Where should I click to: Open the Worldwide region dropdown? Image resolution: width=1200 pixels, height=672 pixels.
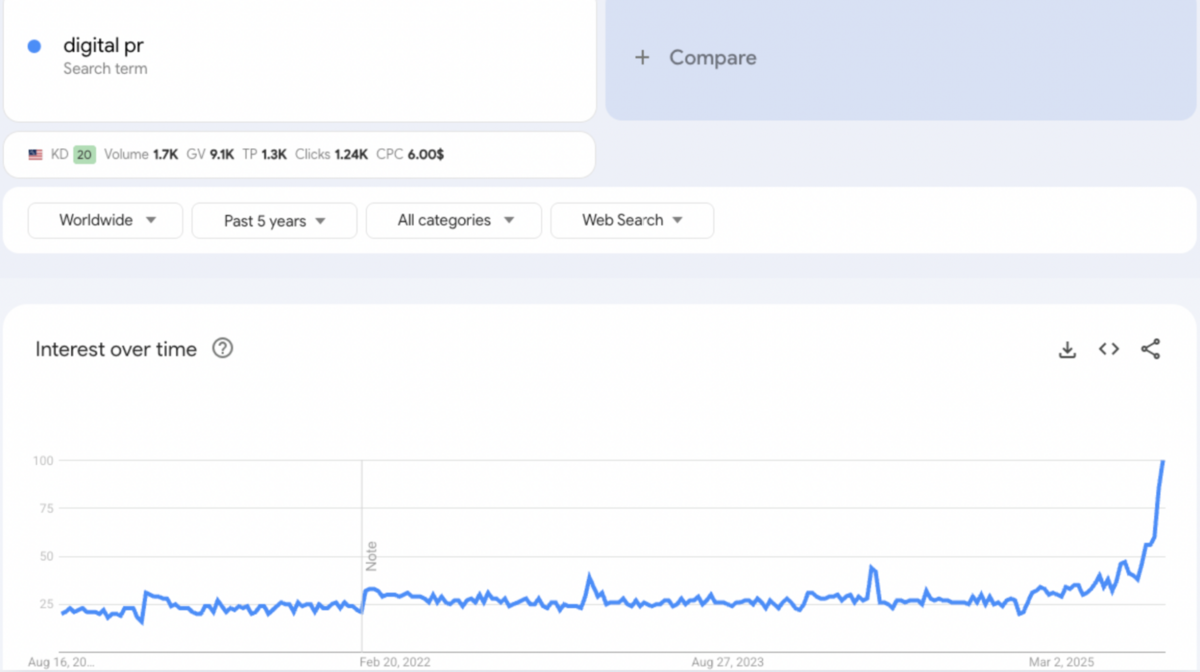tap(104, 220)
